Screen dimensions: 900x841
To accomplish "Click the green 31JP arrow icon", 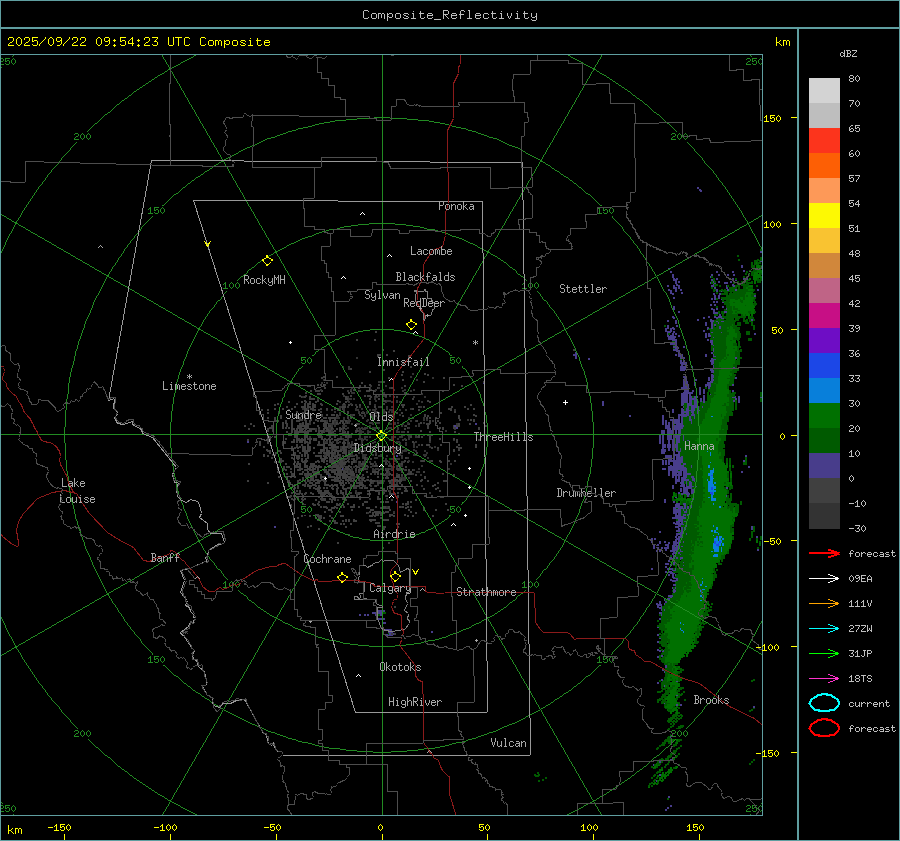I will click(x=824, y=653).
